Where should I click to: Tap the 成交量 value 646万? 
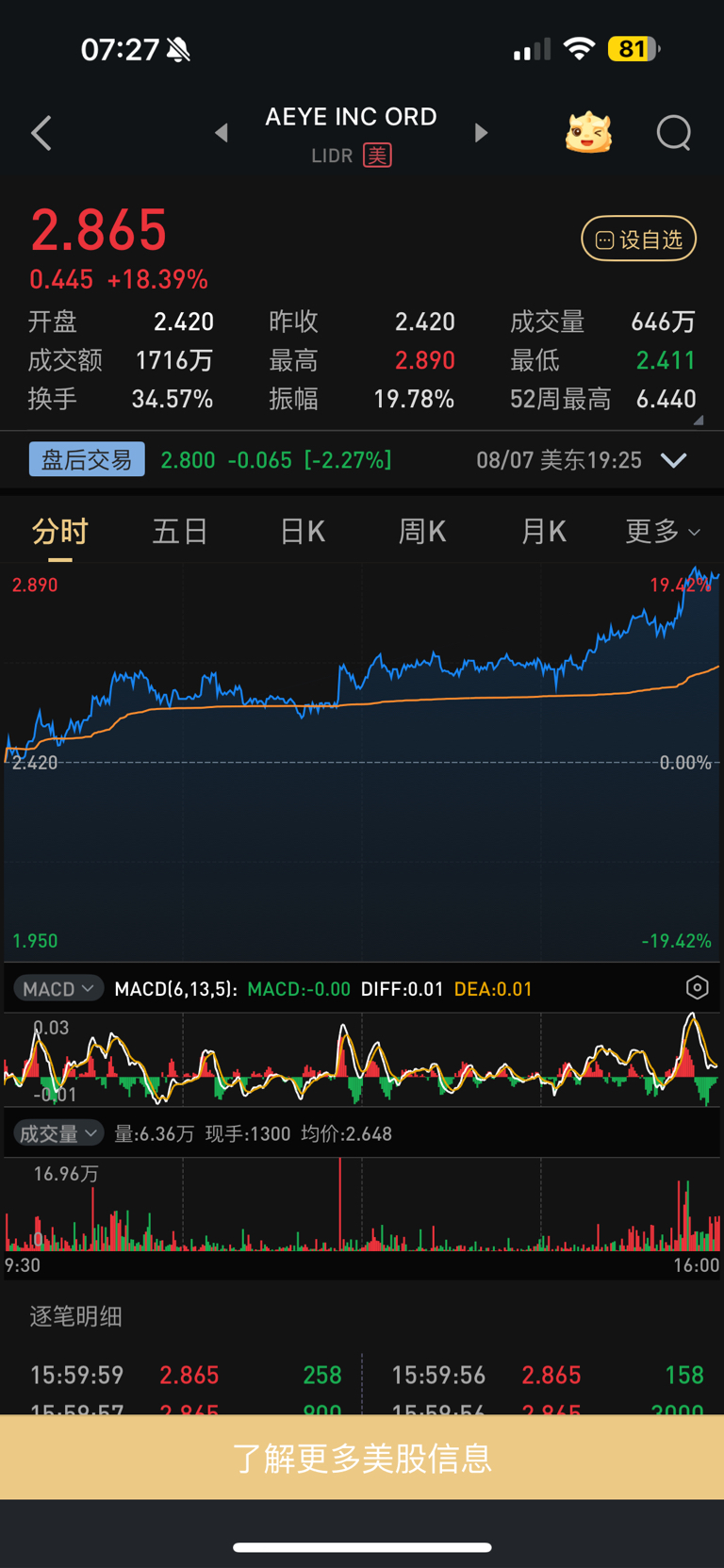point(663,322)
